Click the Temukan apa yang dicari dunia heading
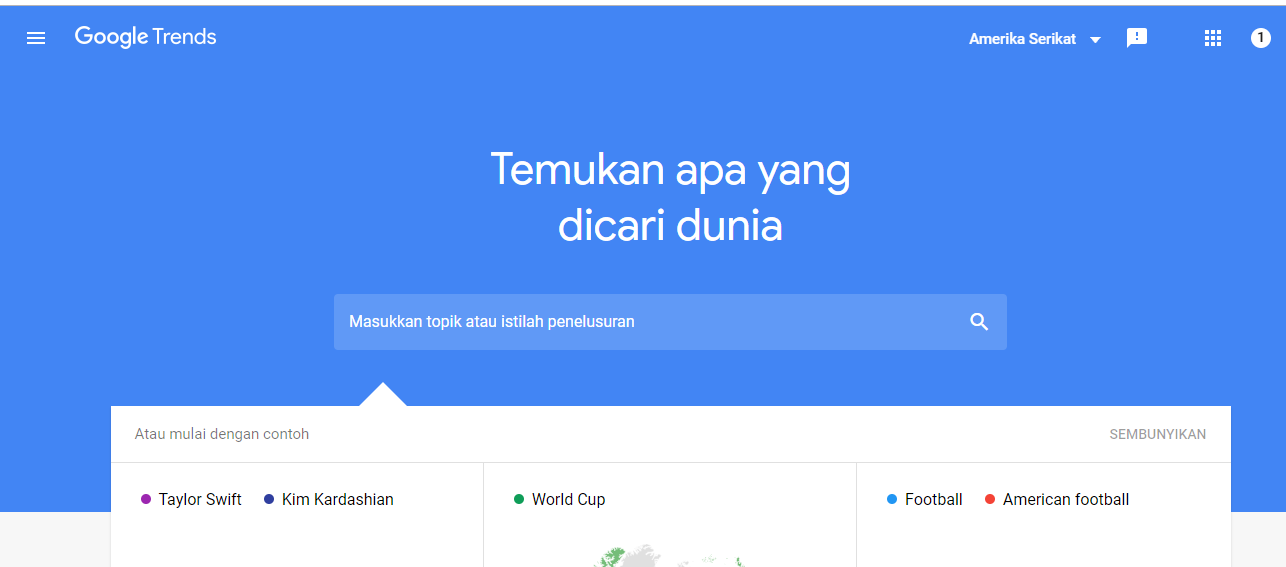Image resolution: width=1286 pixels, height=567 pixels. 670,197
